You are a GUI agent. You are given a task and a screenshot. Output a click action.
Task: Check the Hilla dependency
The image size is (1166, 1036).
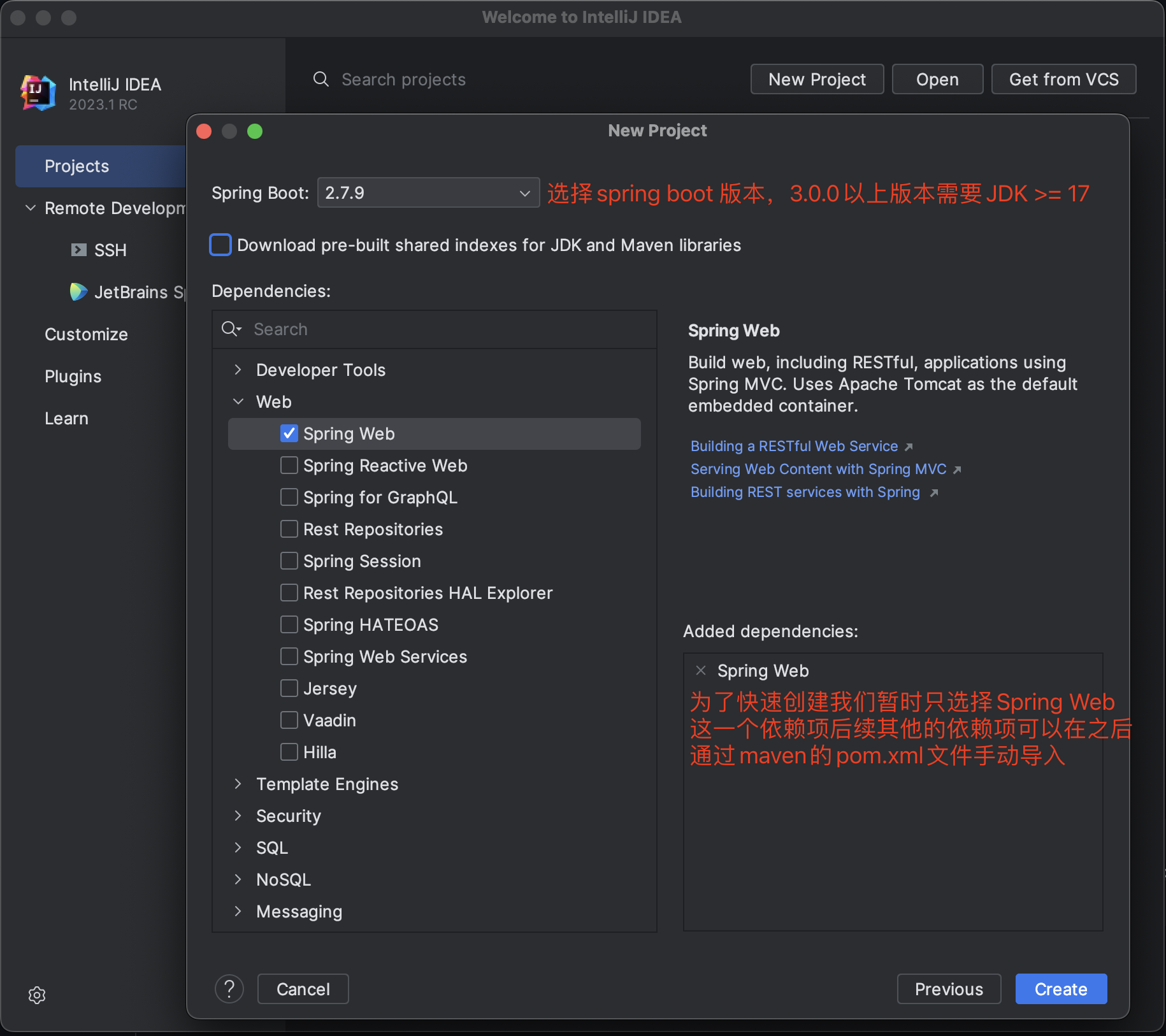click(289, 752)
